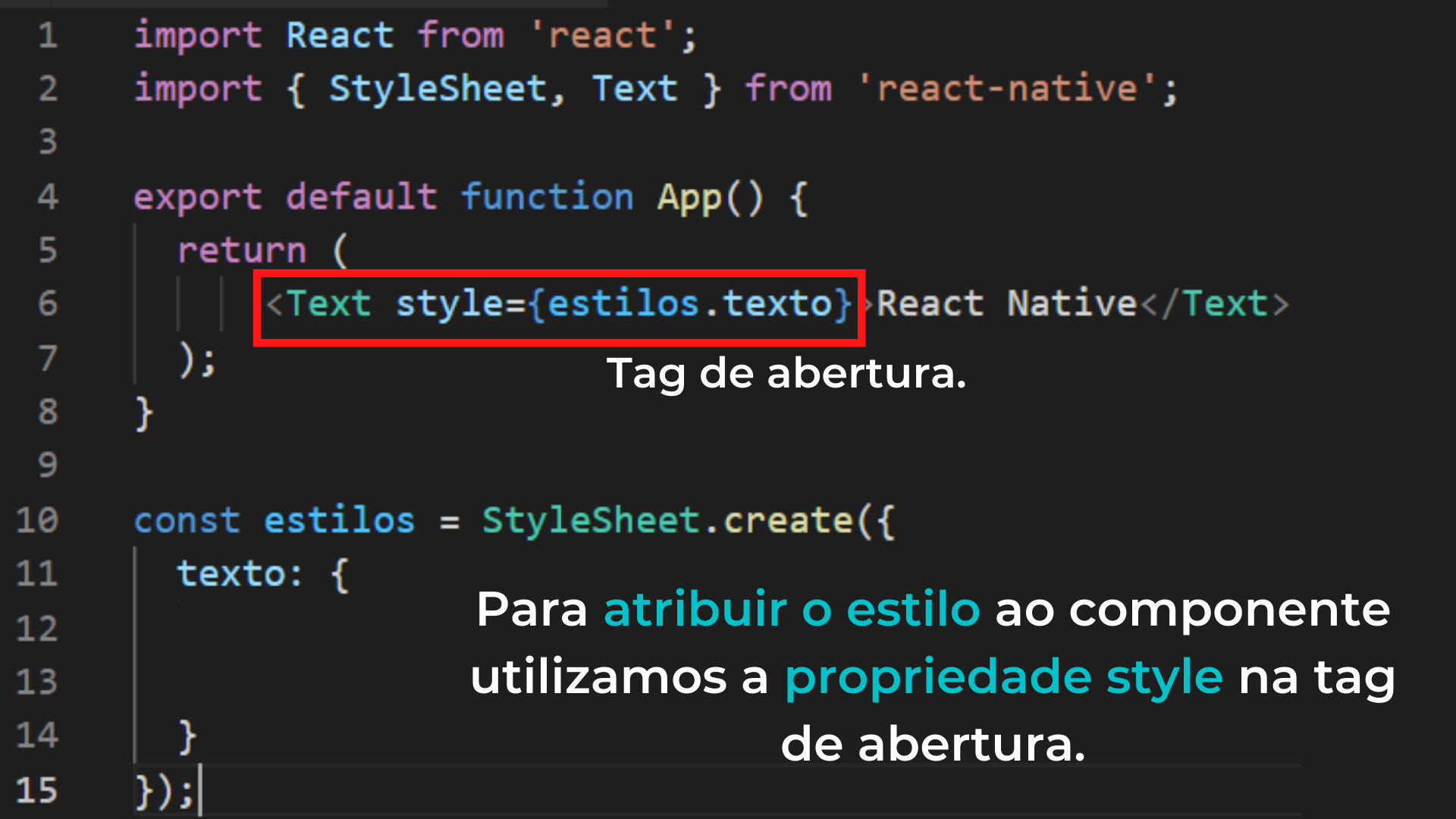Image resolution: width=1456 pixels, height=819 pixels.
Task: Click the estilos variable name on line 10
Action: (340, 520)
